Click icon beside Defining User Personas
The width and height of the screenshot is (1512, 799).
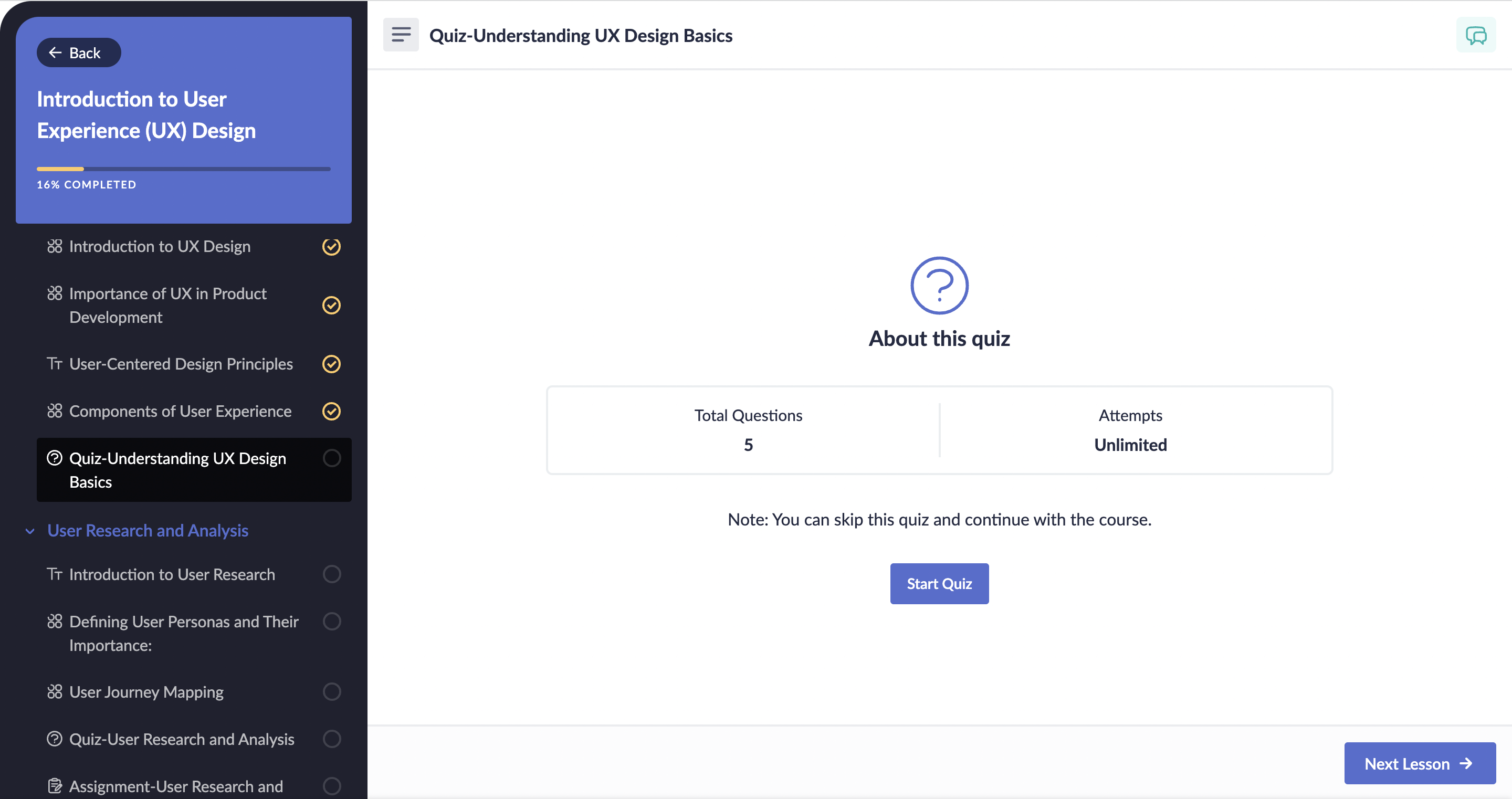55,621
